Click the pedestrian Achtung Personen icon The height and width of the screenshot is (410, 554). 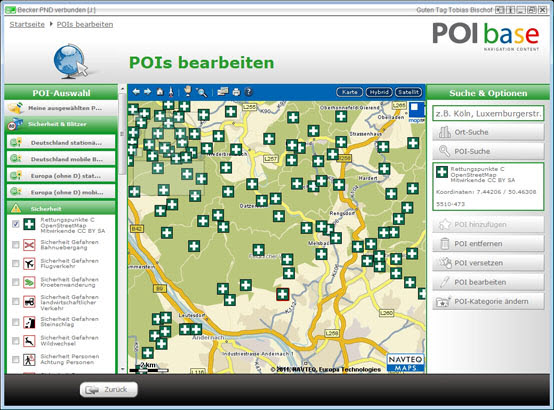click(x=29, y=359)
